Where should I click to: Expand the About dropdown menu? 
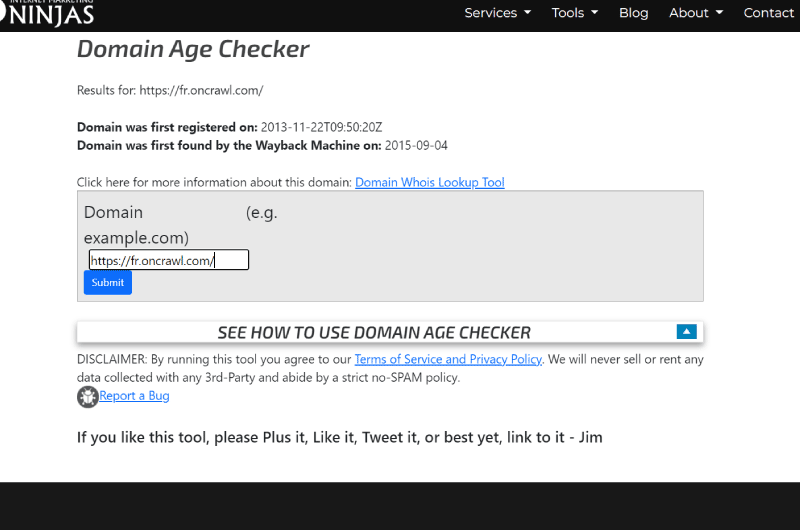pos(696,13)
